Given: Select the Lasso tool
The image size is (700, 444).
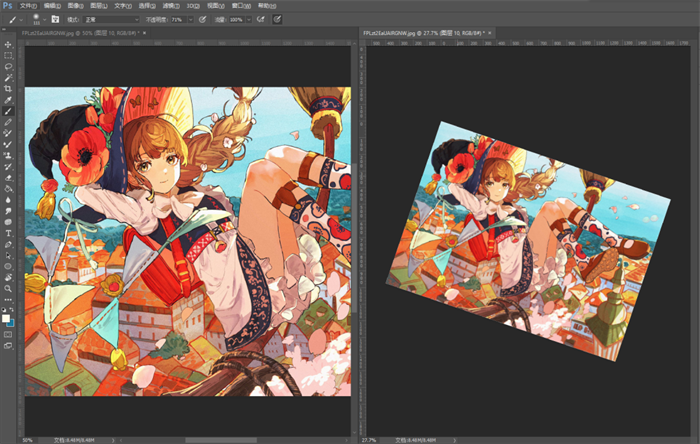Looking at the screenshot, I should tap(8, 66).
